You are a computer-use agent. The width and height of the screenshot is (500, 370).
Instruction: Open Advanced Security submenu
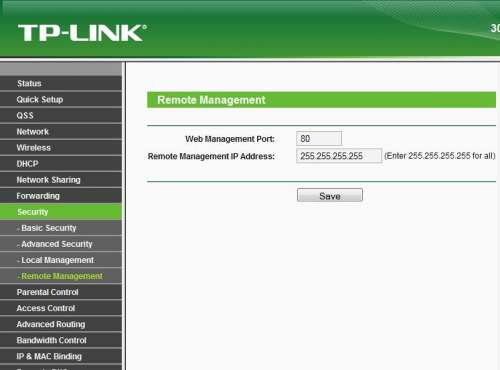(x=61, y=244)
